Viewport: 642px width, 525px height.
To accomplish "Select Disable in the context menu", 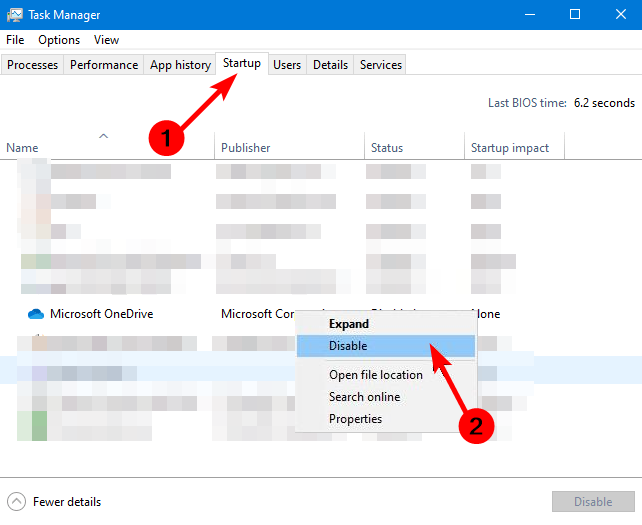I will pyautogui.click(x=348, y=346).
